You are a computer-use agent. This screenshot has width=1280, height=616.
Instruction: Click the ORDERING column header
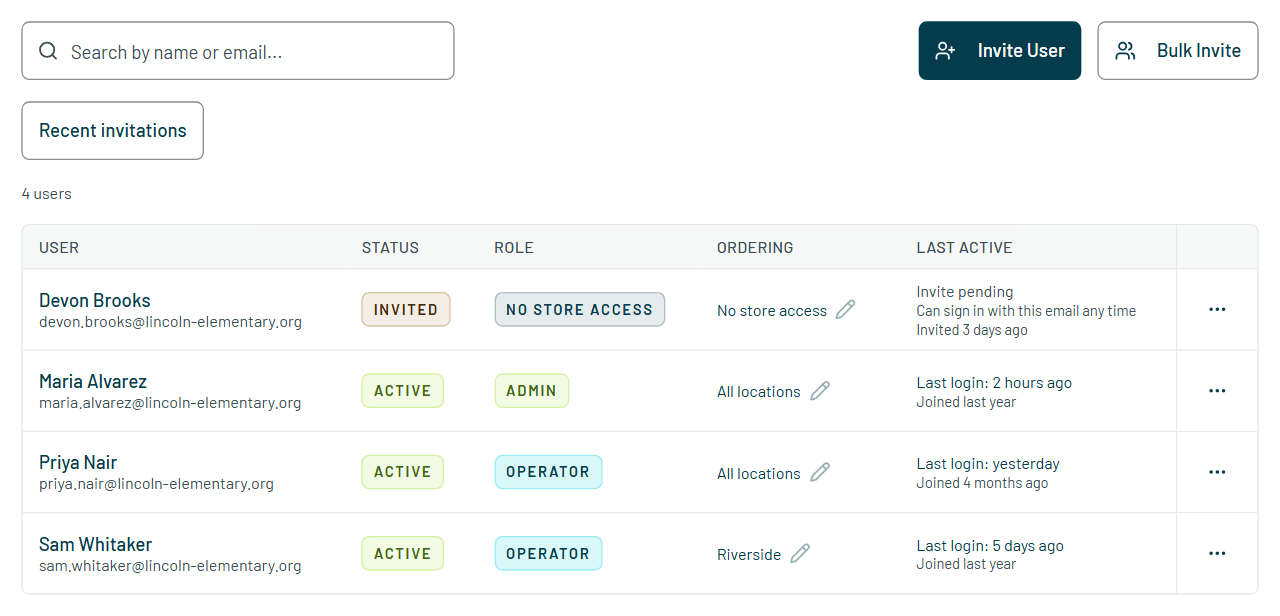coord(755,248)
